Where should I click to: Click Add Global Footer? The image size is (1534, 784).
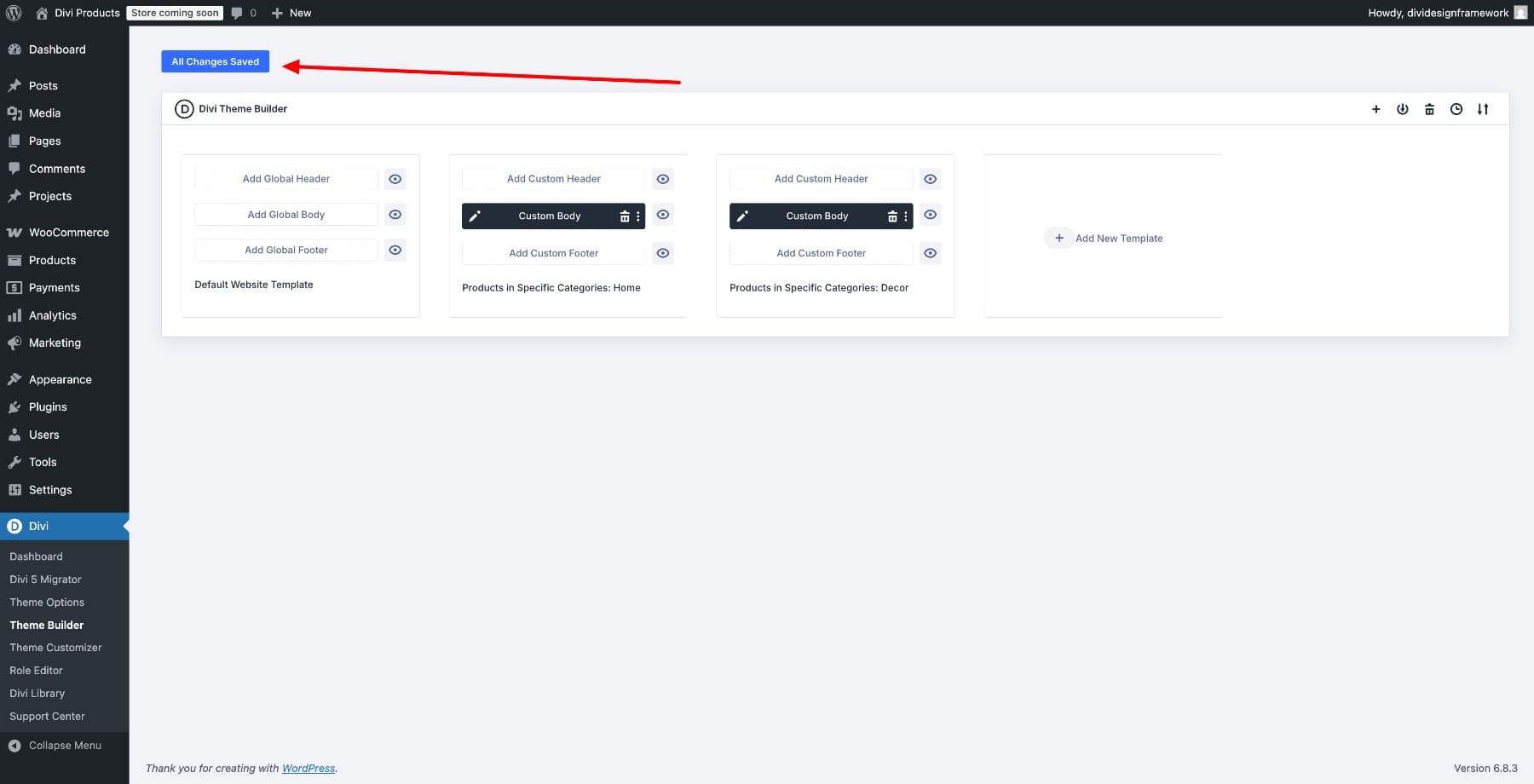(286, 250)
